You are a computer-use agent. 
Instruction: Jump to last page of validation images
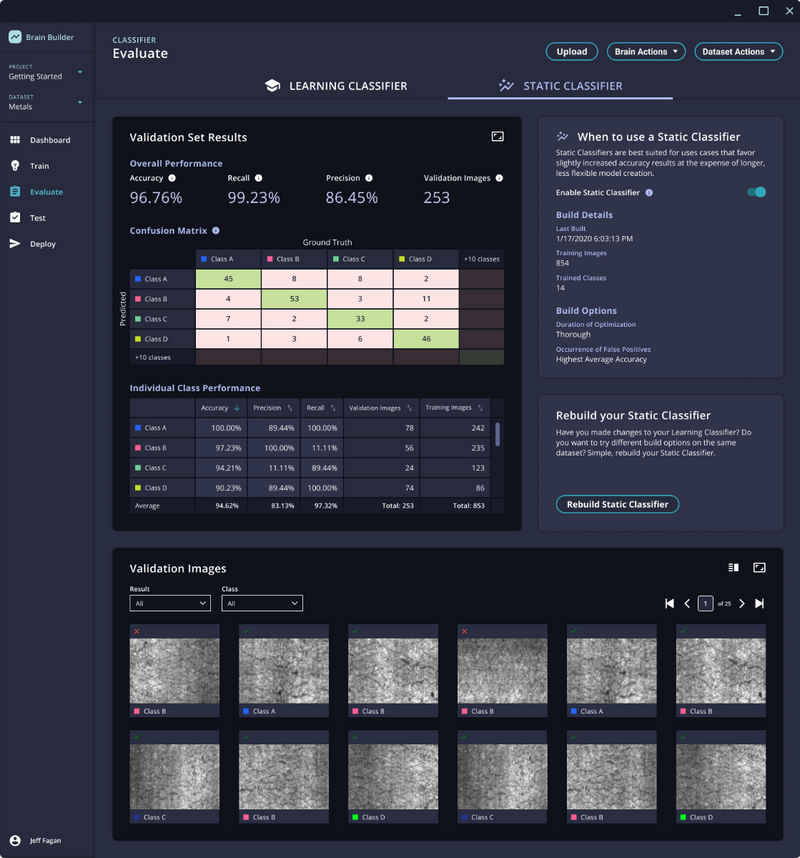click(759, 603)
